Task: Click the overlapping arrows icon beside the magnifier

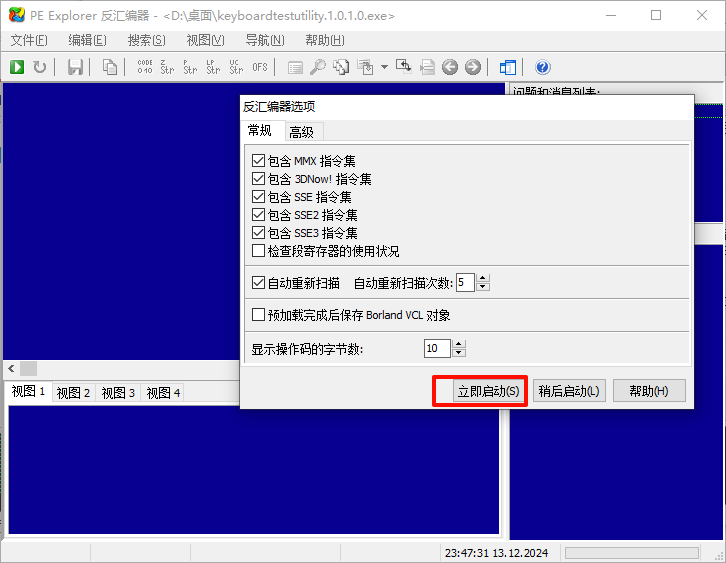Action: [x=341, y=67]
